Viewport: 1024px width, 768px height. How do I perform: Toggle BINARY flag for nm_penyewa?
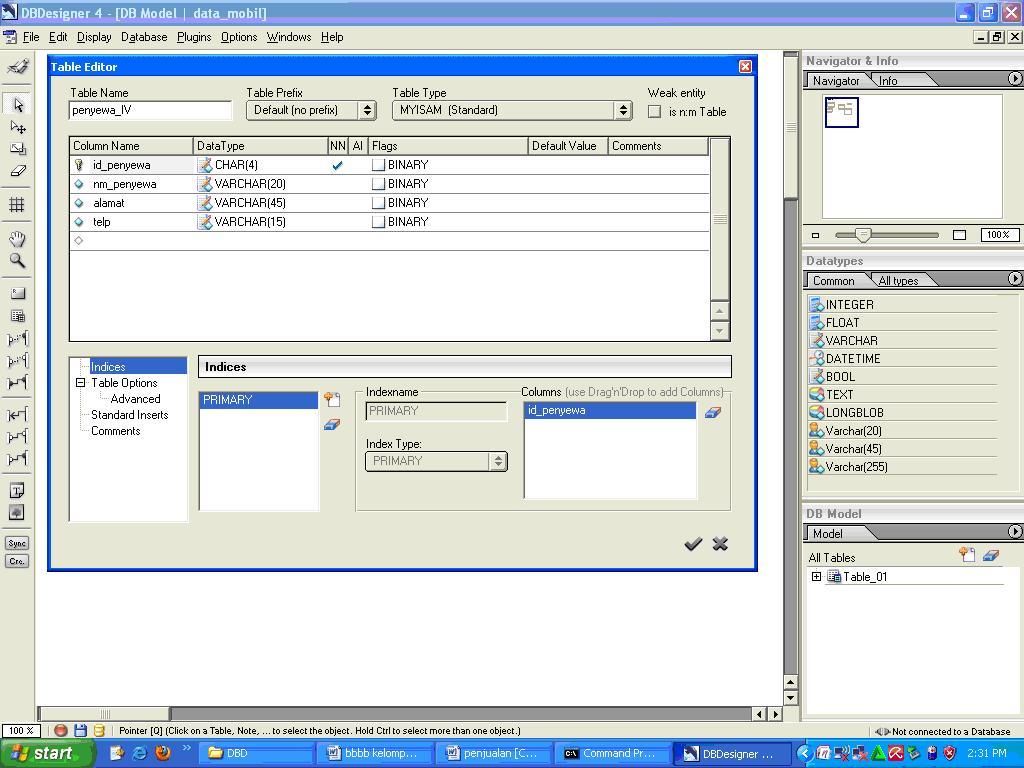[x=378, y=184]
